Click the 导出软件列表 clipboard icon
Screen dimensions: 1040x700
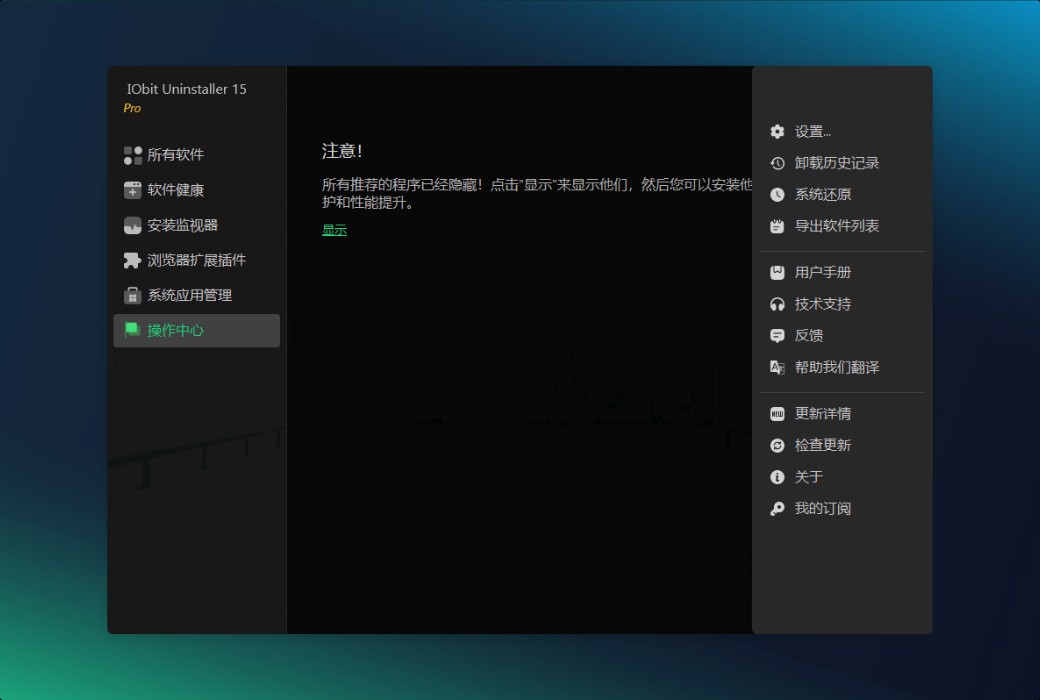click(777, 226)
